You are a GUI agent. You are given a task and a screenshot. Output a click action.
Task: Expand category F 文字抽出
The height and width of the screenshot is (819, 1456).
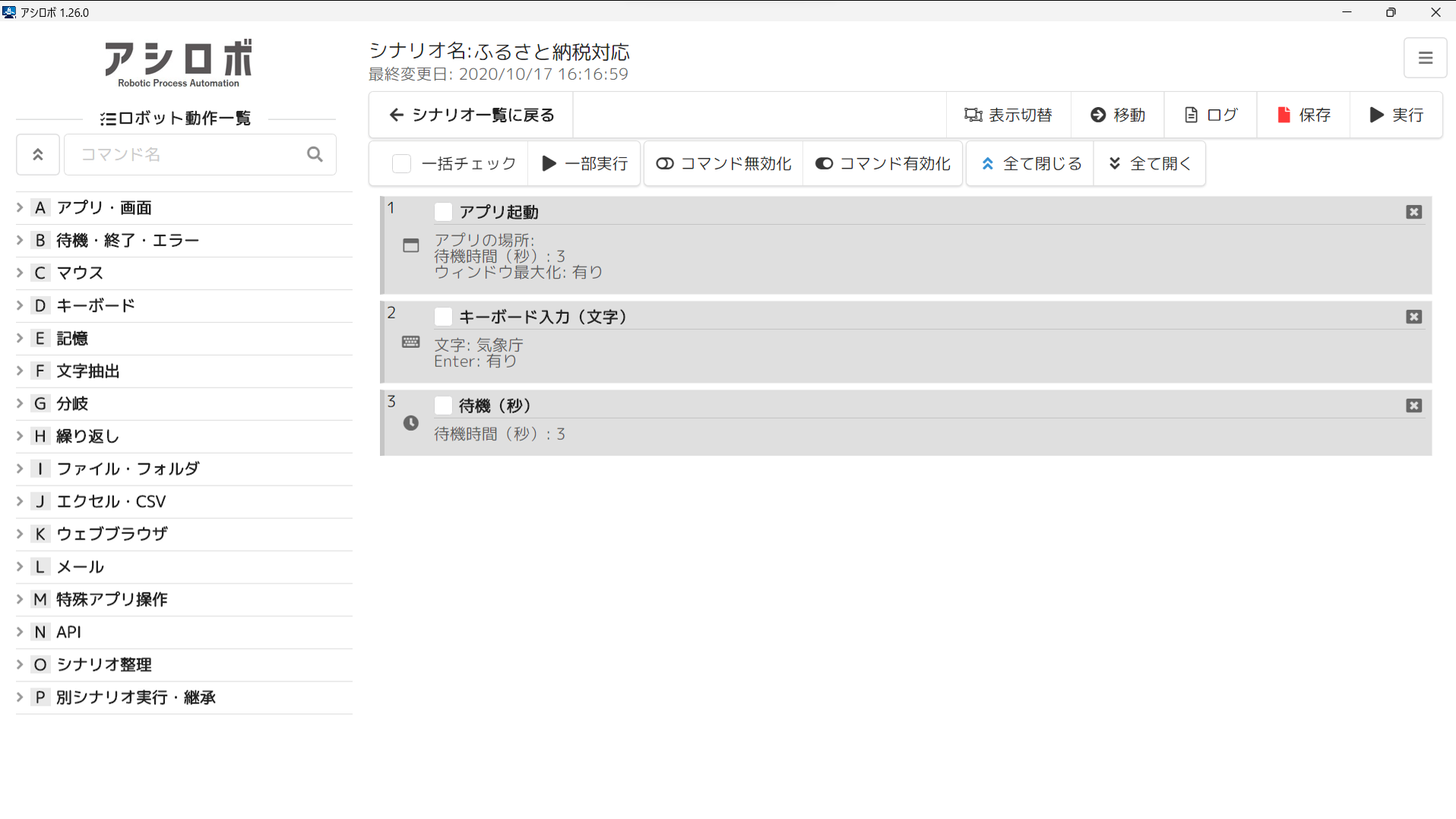[x=184, y=371]
